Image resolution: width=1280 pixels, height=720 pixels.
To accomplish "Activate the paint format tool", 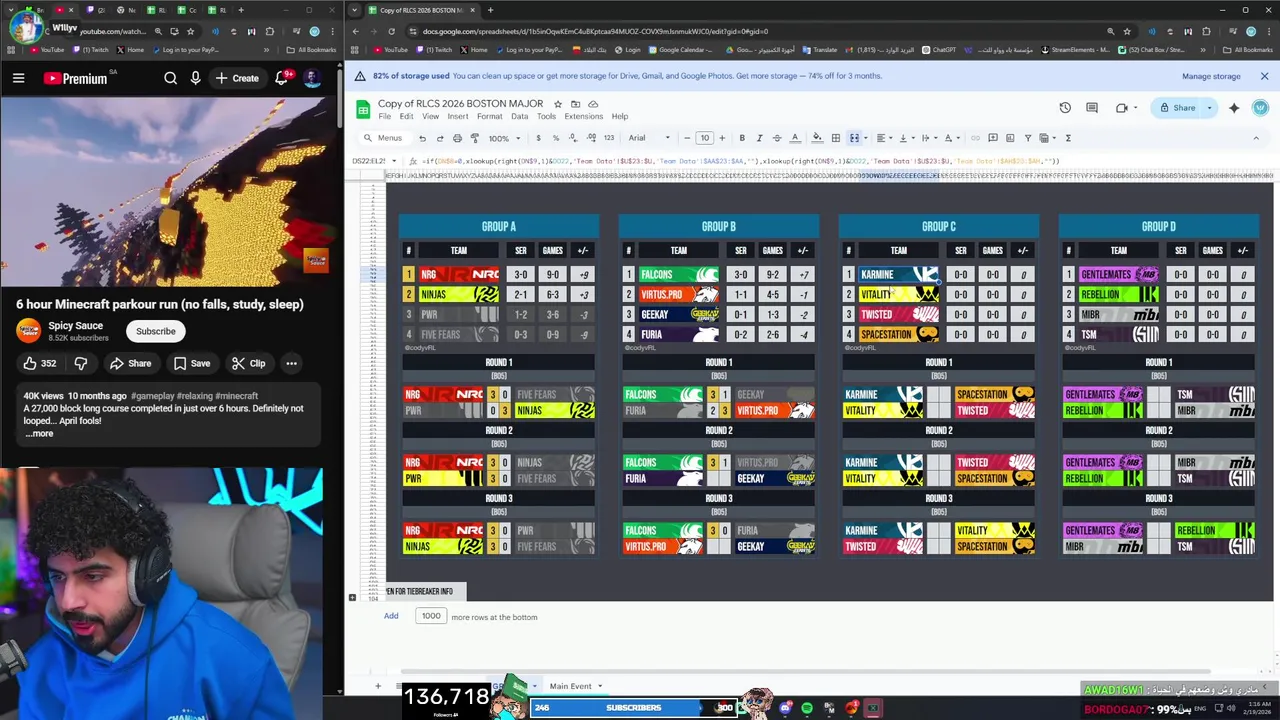I will [474, 138].
